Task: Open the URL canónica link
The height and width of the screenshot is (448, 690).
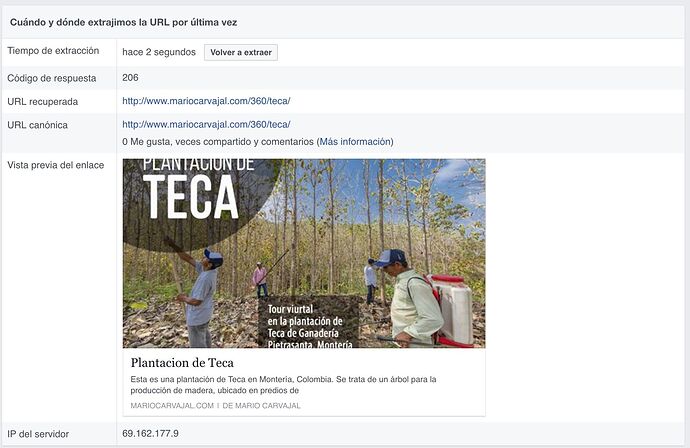Action: point(206,124)
